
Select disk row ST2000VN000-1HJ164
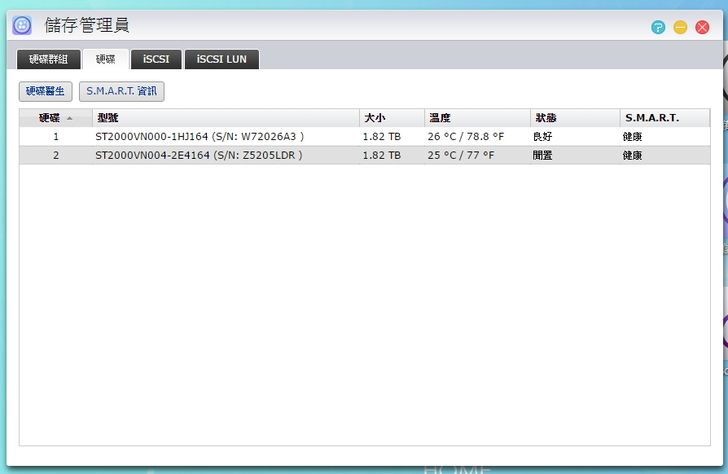point(364,136)
